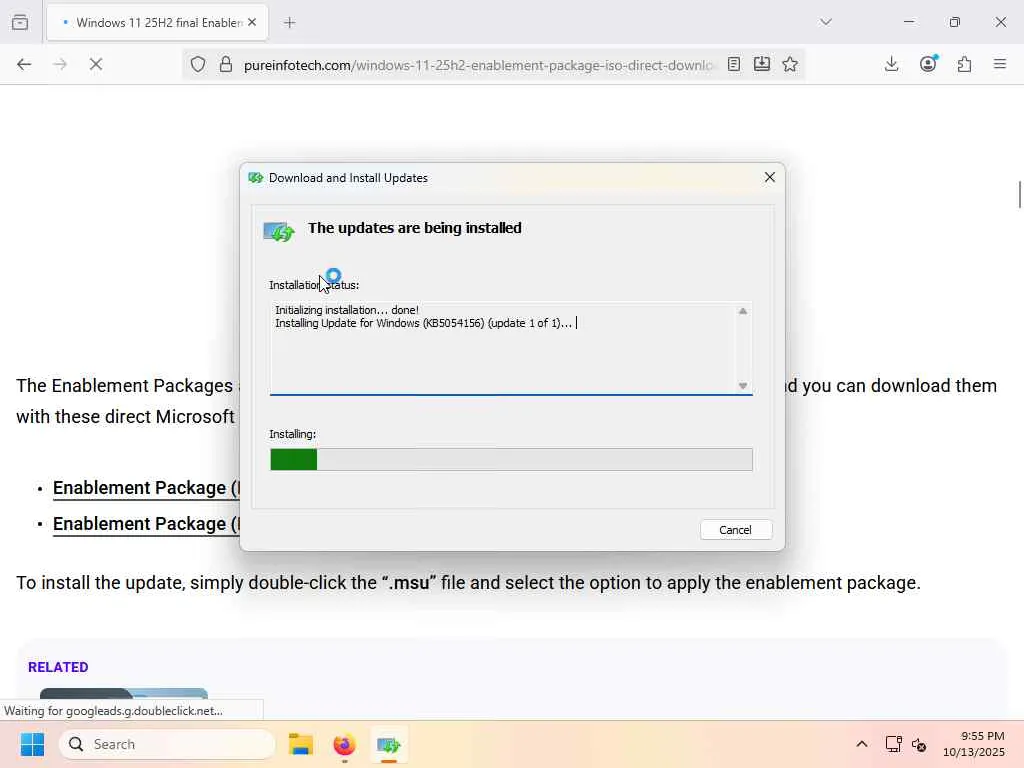The image size is (1024, 768).
Task: Click the taskbar Search box
Action: [167, 744]
